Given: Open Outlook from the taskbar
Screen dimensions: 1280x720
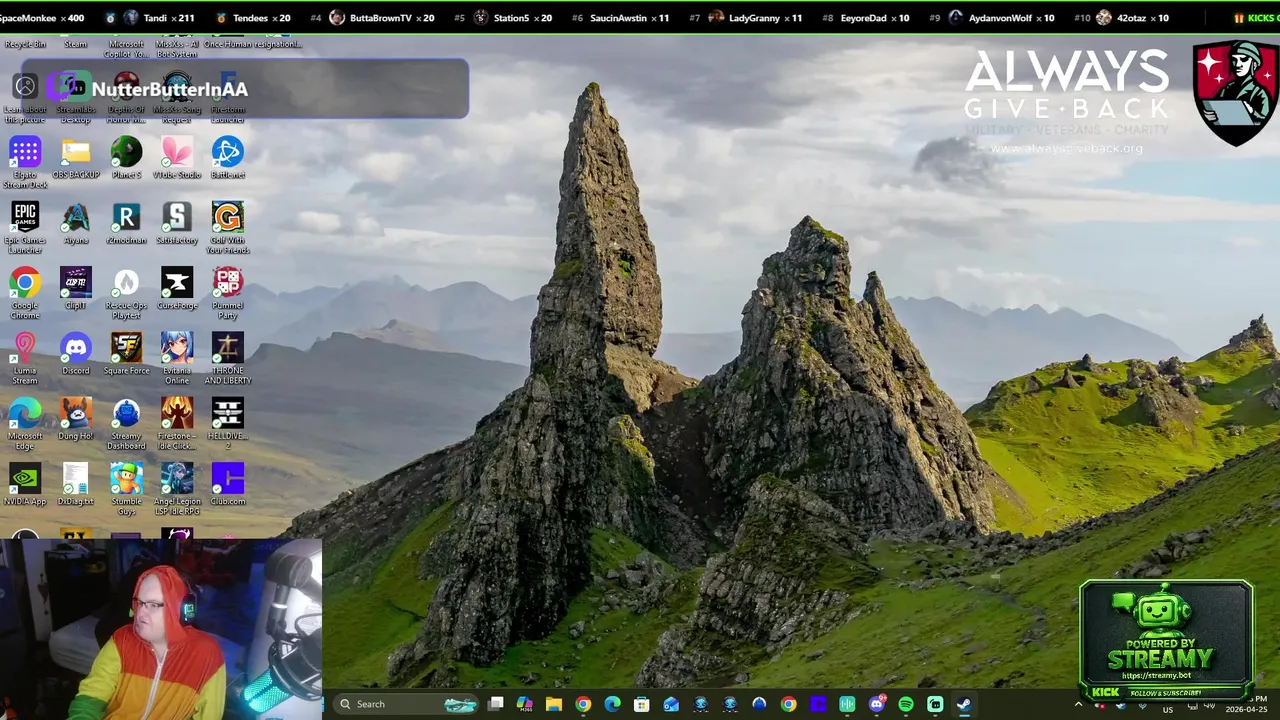Looking at the screenshot, I should 671,704.
